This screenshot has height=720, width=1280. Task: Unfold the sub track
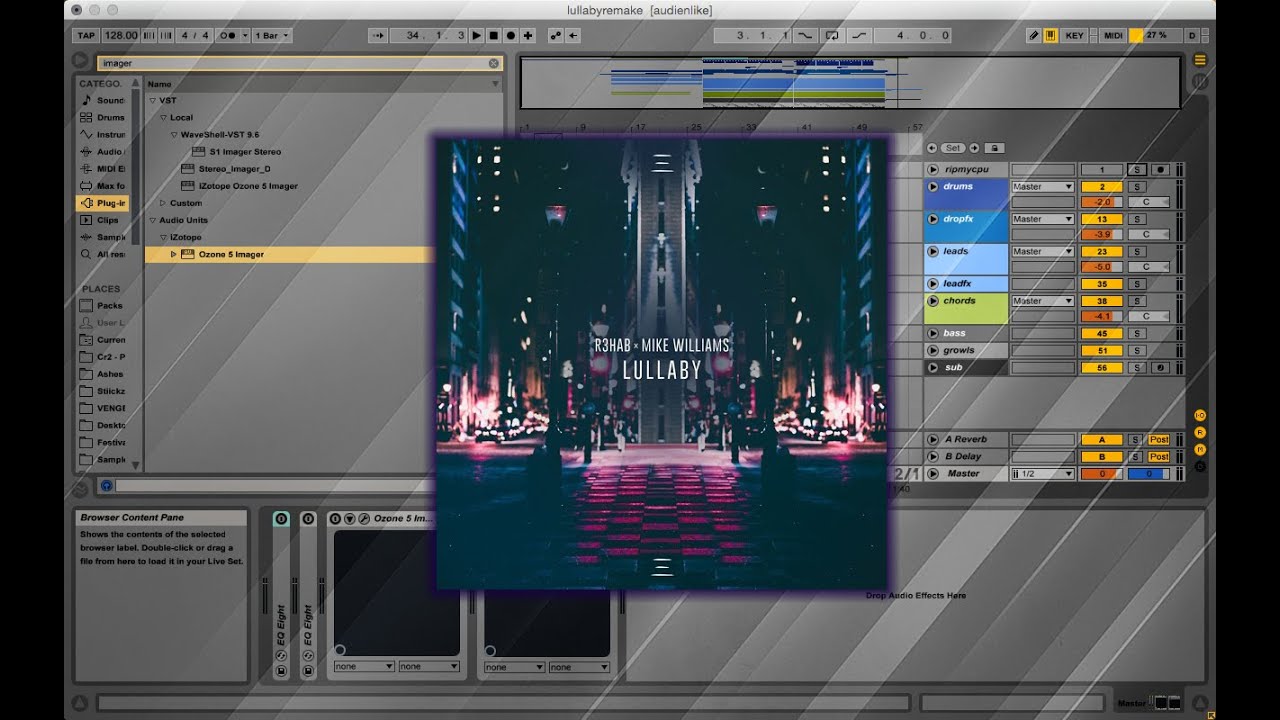pos(933,367)
